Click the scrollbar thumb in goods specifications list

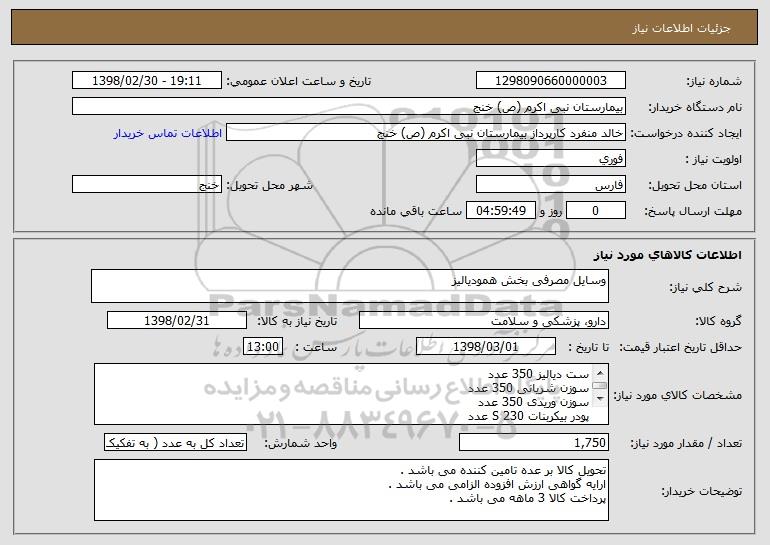pyautogui.click(x=600, y=385)
